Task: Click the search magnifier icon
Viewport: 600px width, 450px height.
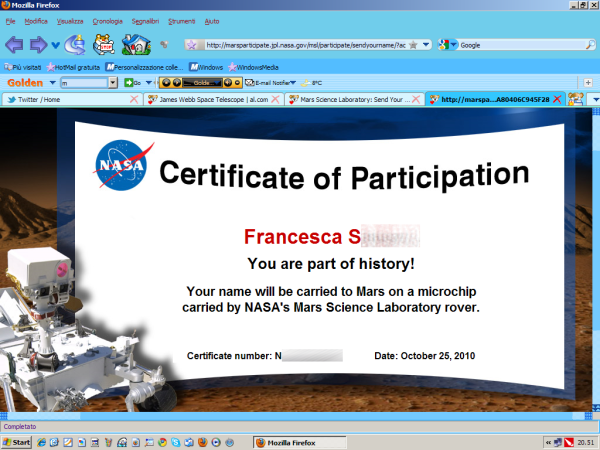Action: pyautogui.click(x=590, y=45)
